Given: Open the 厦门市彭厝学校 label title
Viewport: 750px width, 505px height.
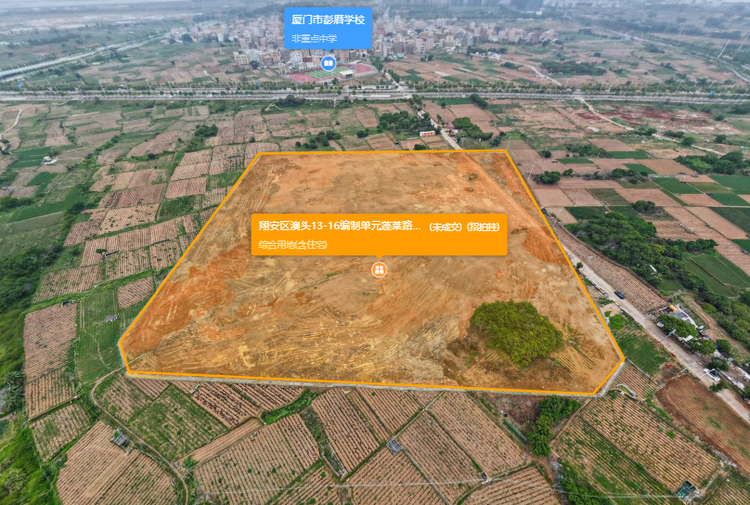Looking at the screenshot, I should click(327, 19).
